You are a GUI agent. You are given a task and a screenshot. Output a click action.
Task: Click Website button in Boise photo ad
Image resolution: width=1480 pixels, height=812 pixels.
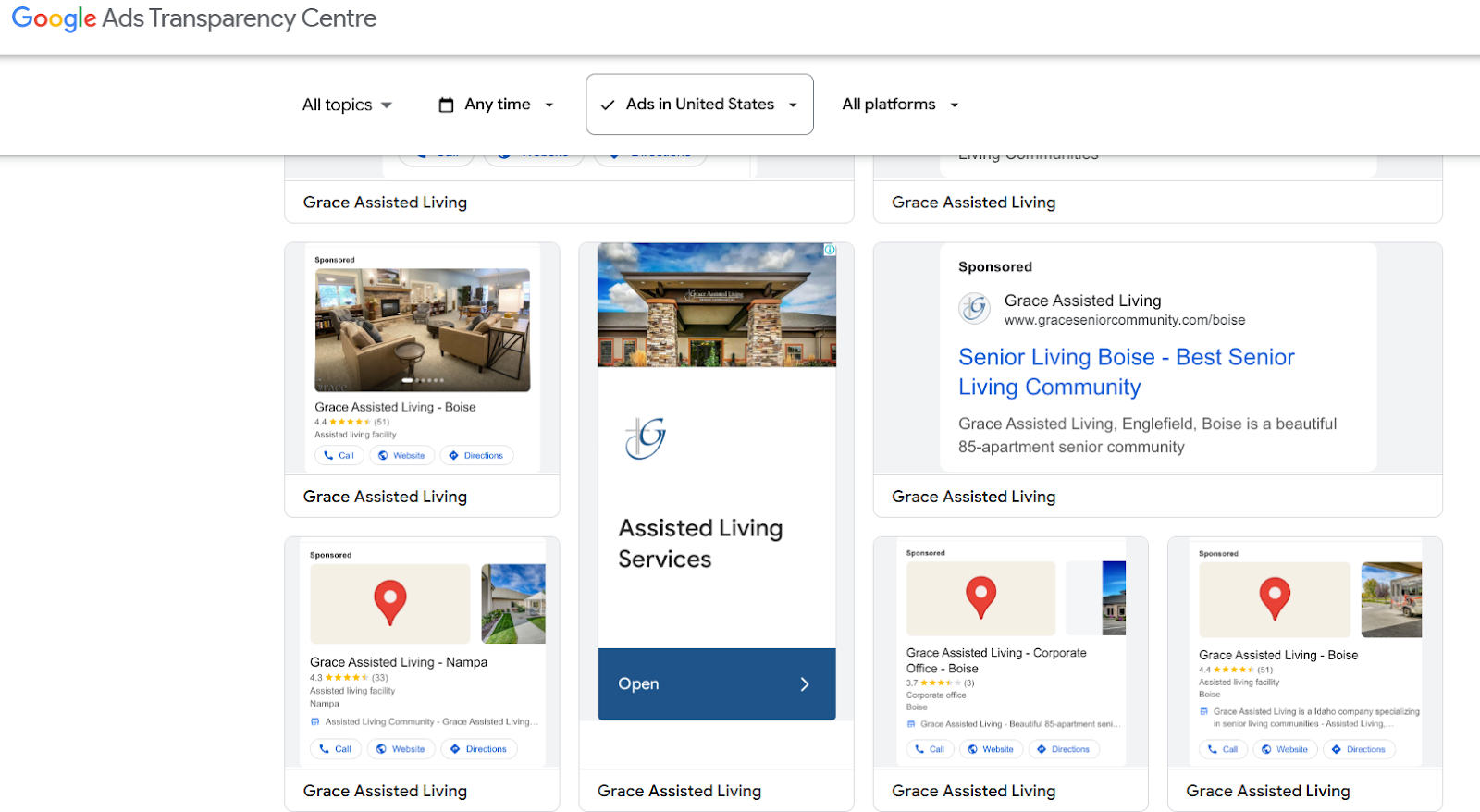click(x=401, y=455)
